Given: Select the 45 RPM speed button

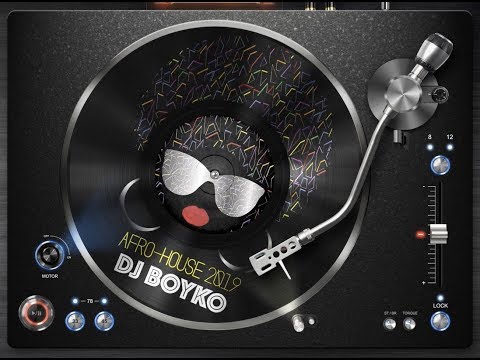Looking at the screenshot, I should (x=104, y=321).
